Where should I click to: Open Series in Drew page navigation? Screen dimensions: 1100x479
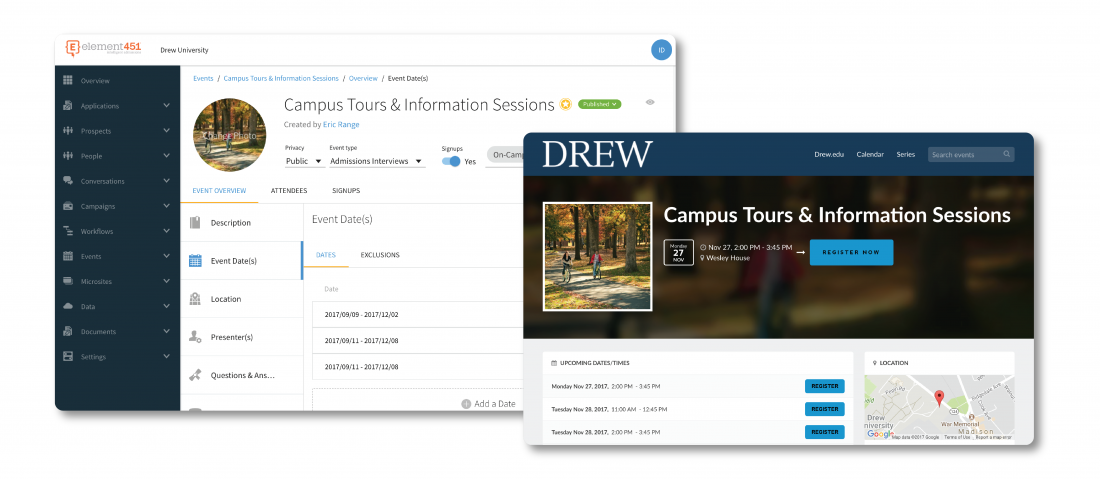coord(906,154)
